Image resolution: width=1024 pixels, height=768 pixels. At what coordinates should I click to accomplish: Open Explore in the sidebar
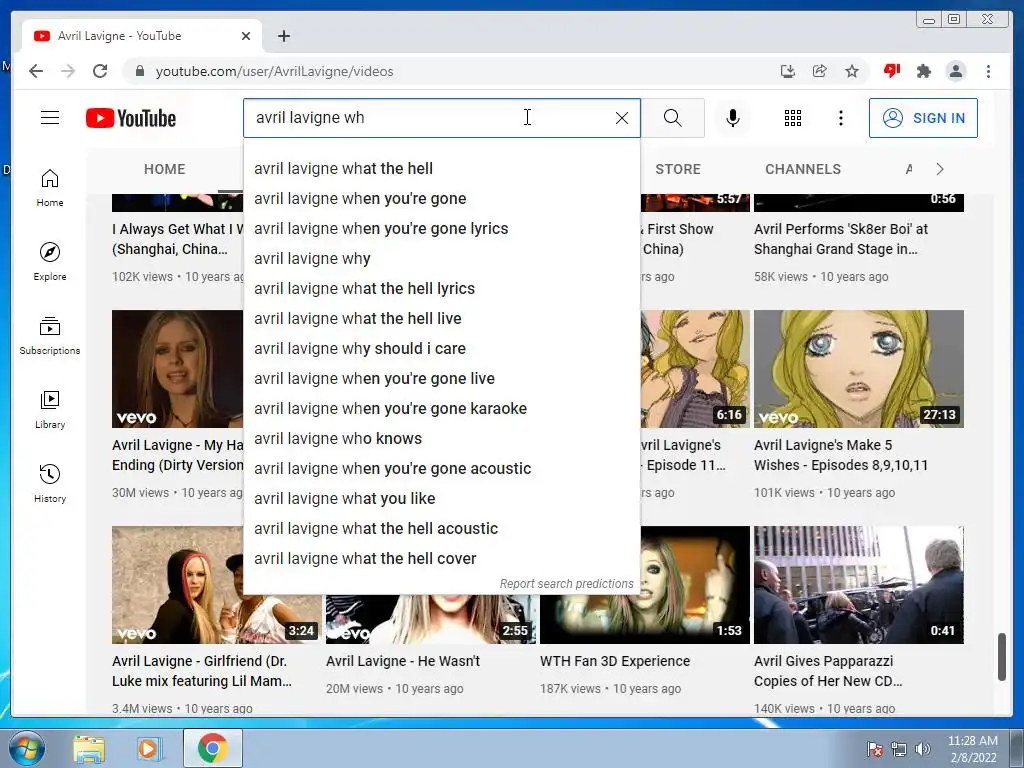coord(50,261)
